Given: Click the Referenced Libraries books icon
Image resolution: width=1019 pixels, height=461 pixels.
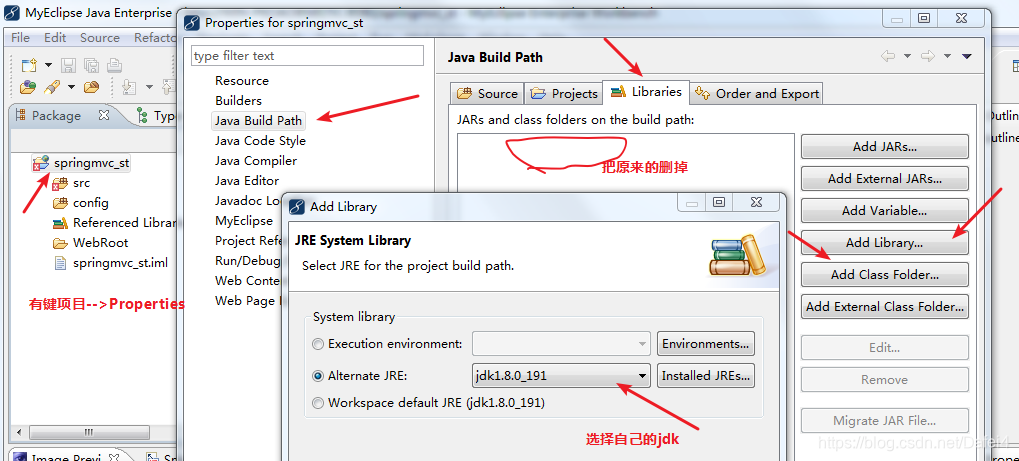Looking at the screenshot, I should [x=60, y=223].
